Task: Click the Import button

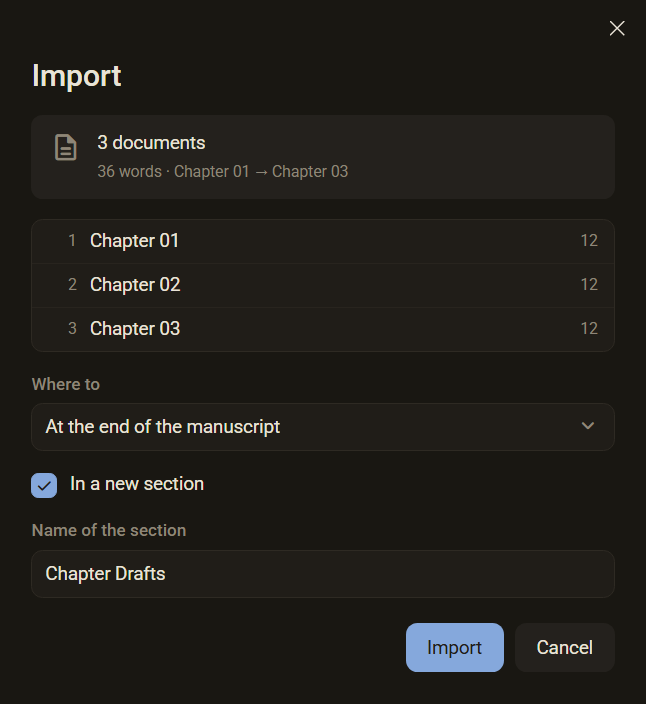Action: pyautogui.click(x=455, y=647)
